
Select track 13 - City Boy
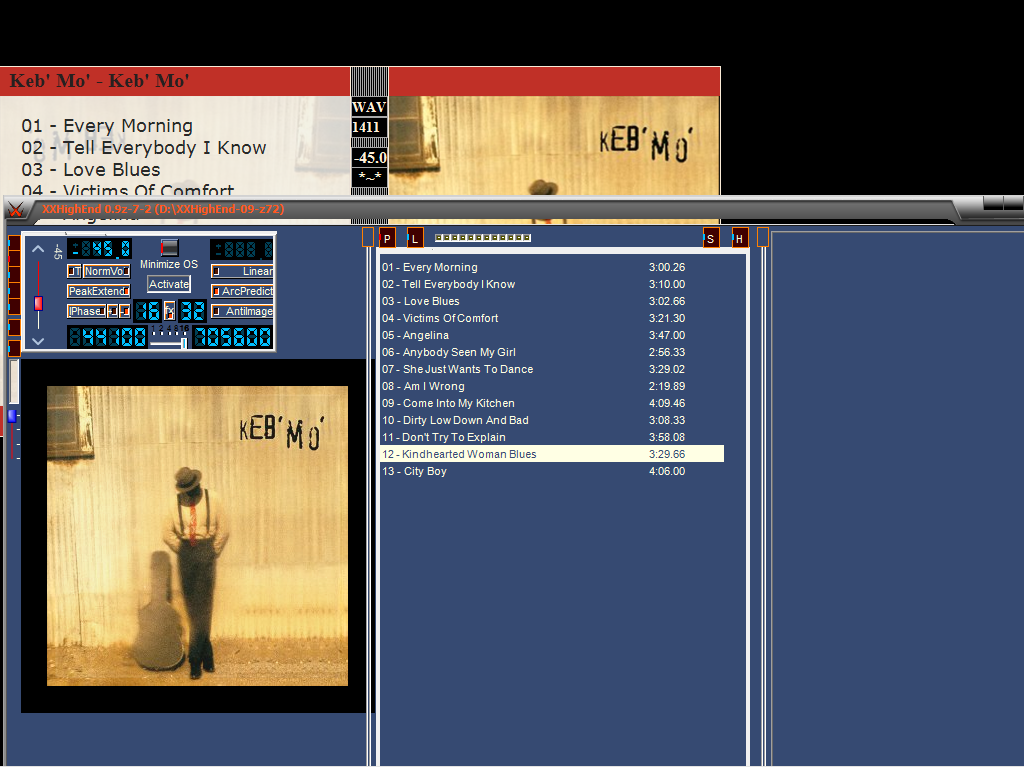click(x=552, y=471)
